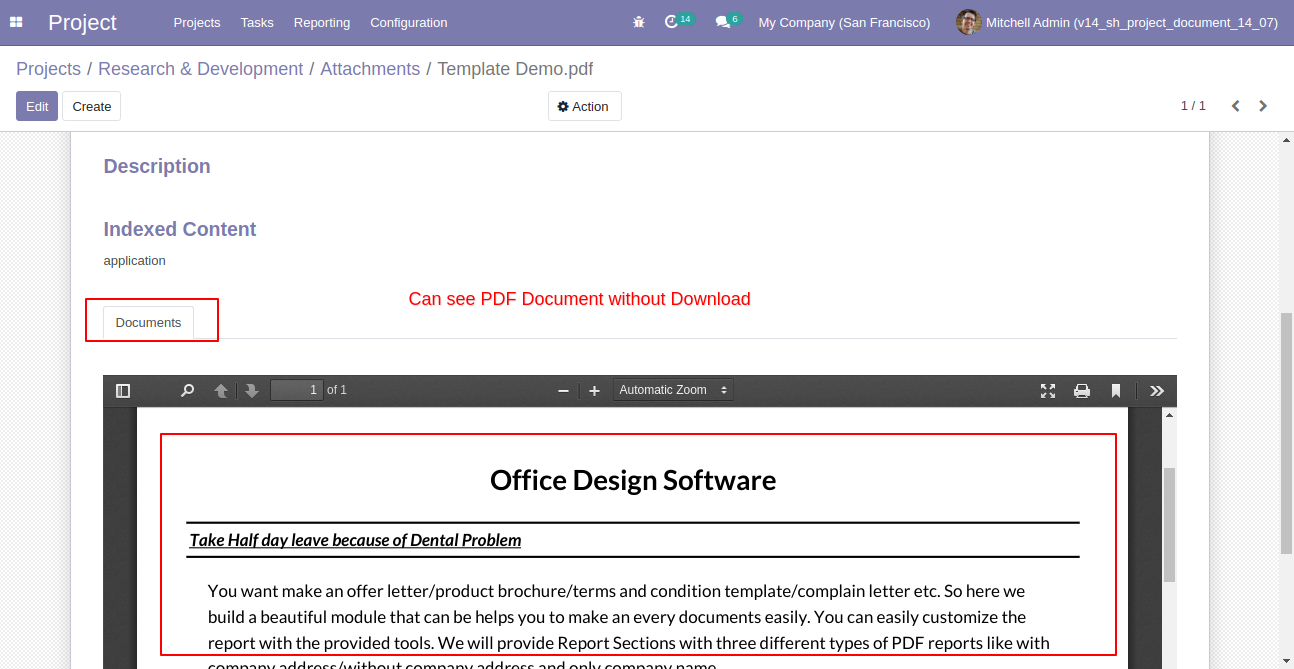This screenshot has width=1294, height=669.
Task: Click PDF viewer vertical scrollbar thumb
Action: (x=1169, y=524)
